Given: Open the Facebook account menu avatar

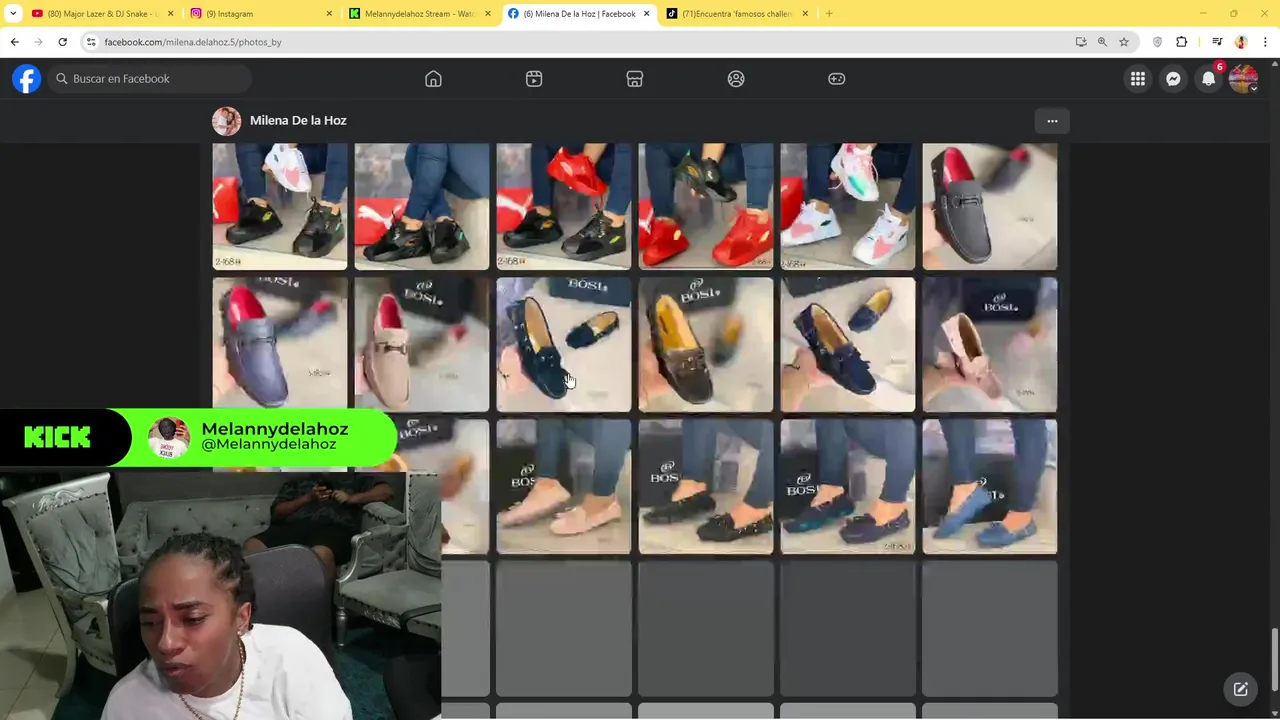Looking at the screenshot, I should pos(1243,79).
